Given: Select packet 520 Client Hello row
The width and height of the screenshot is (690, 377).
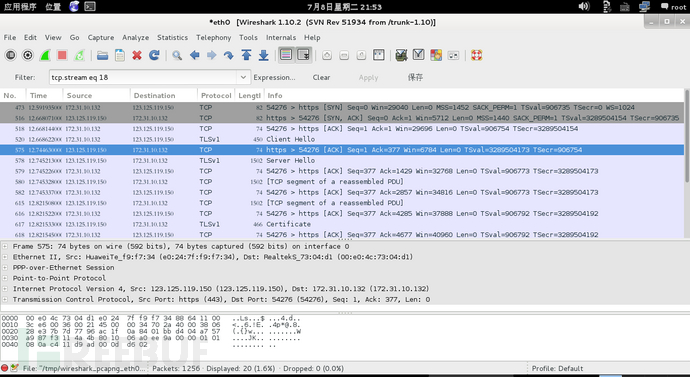Looking at the screenshot, I should 342,139.
